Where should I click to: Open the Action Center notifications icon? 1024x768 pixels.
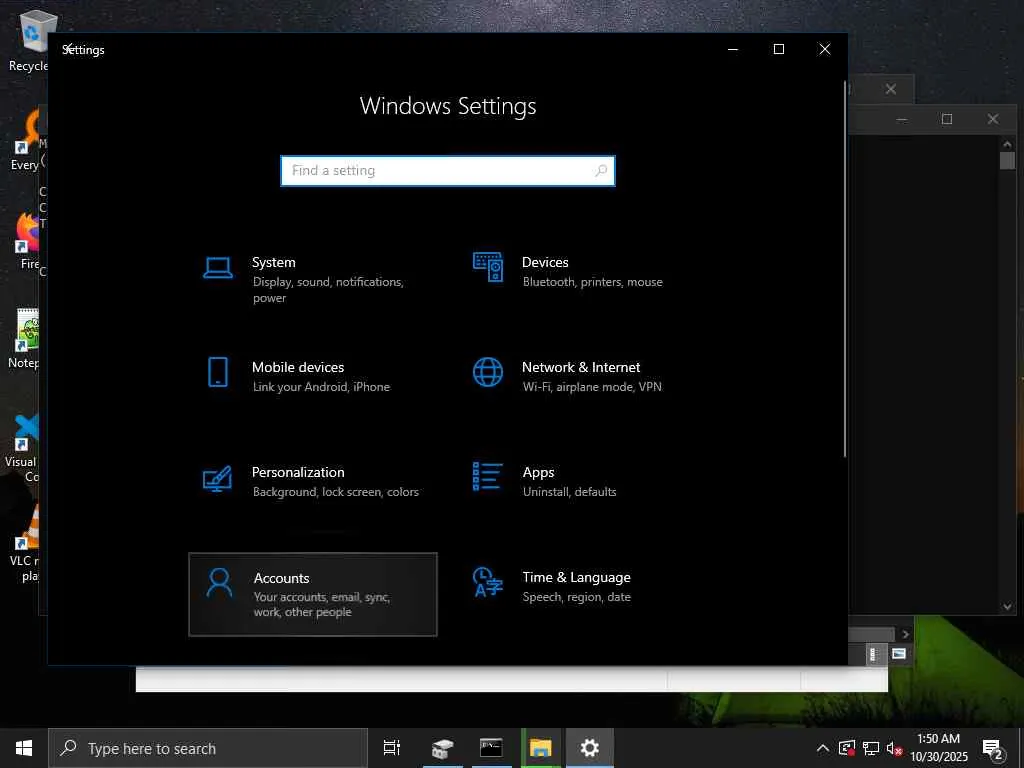(x=992, y=749)
